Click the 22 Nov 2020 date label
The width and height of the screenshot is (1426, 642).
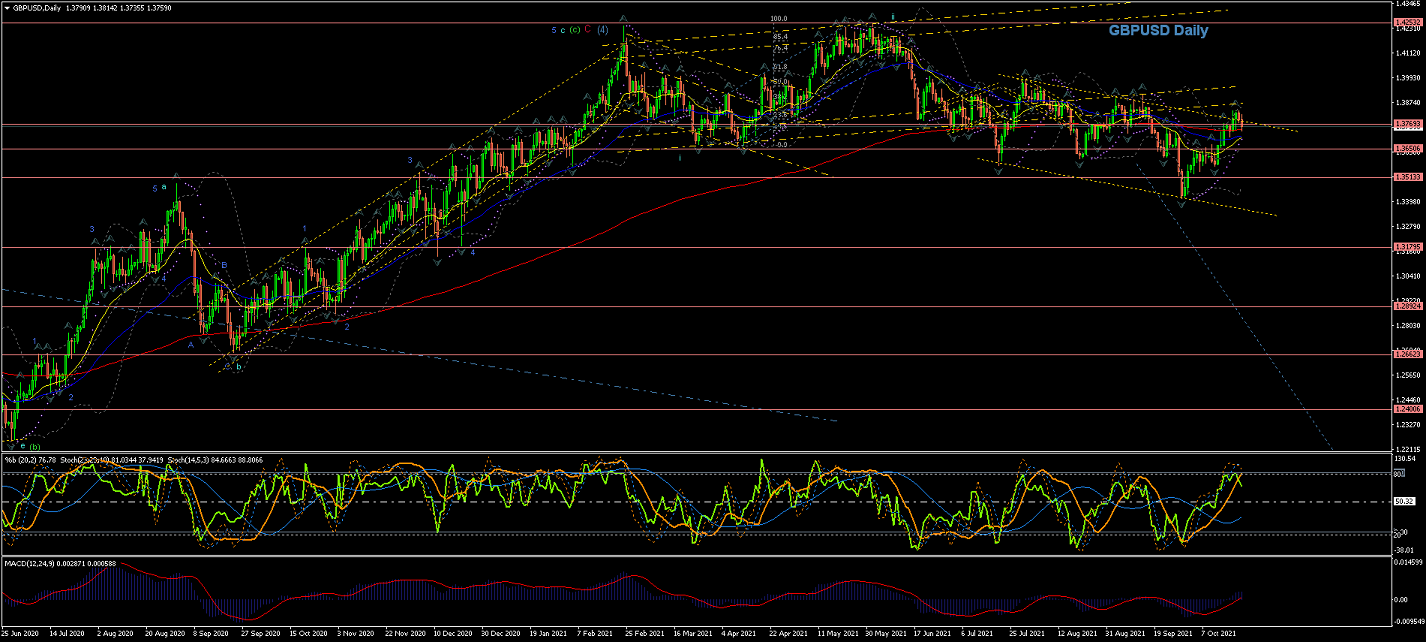(405, 633)
